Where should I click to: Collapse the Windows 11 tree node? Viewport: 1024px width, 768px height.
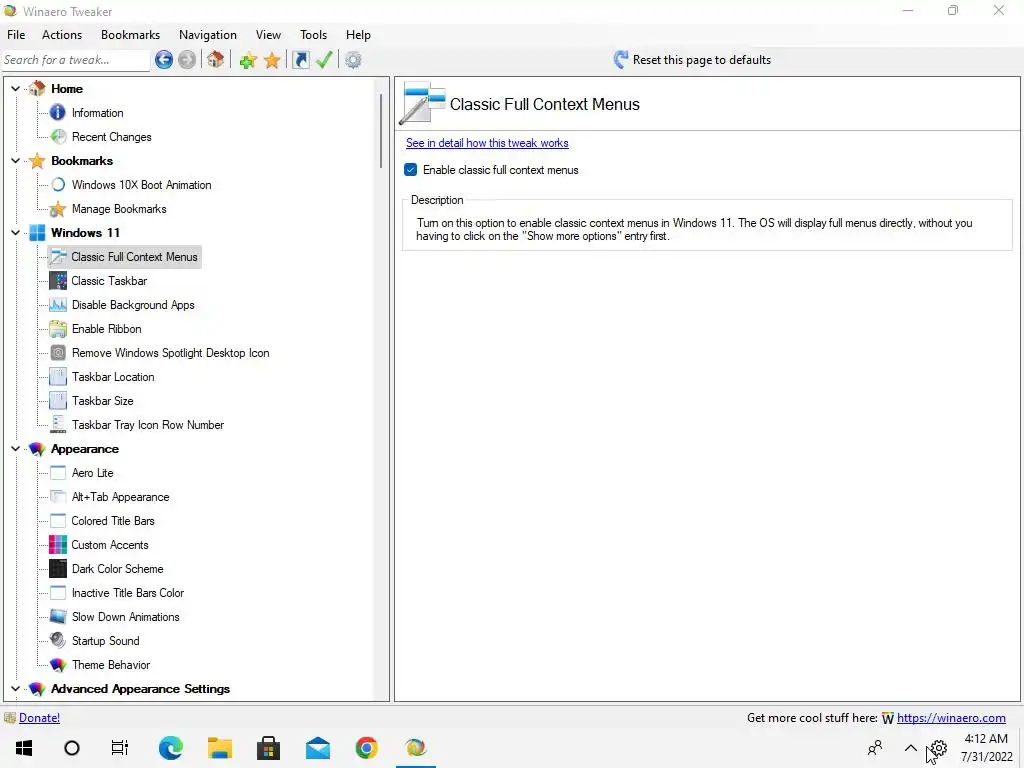(16, 232)
